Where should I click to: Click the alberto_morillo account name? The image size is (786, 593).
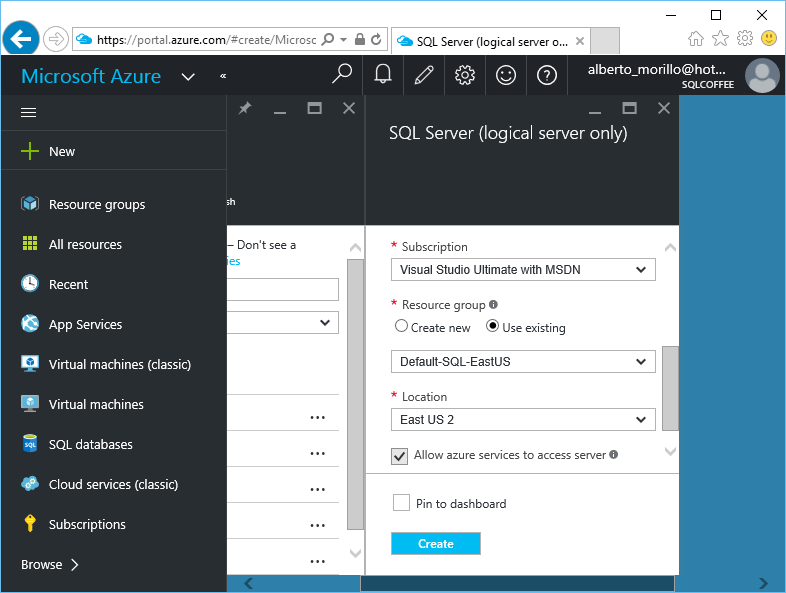pyautogui.click(x=656, y=70)
